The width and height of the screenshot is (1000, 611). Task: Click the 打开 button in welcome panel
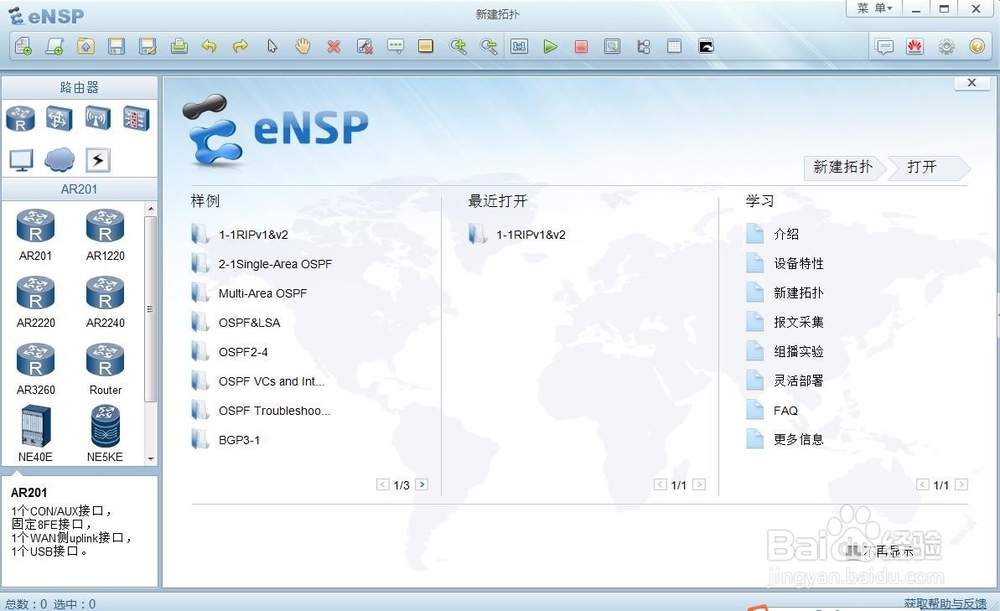927,167
